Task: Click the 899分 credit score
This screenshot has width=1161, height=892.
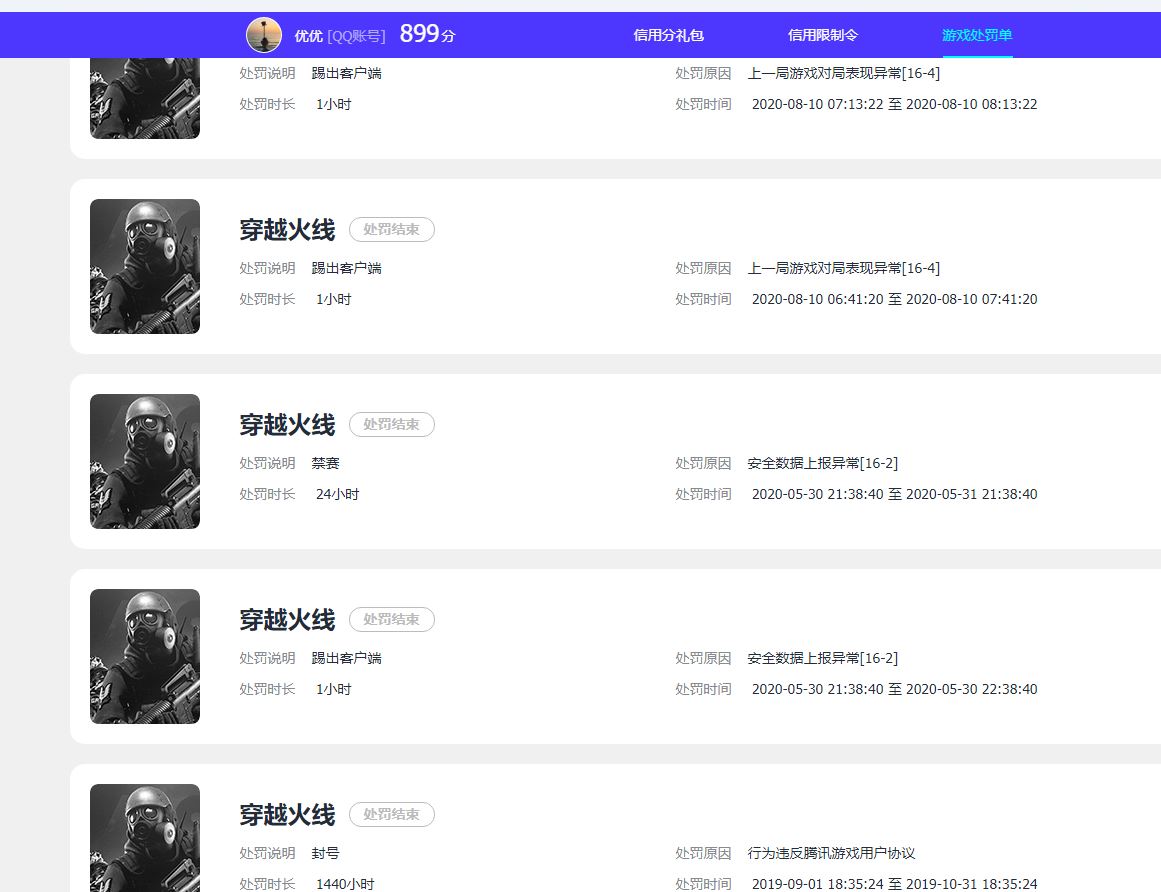Action: (427, 34)
